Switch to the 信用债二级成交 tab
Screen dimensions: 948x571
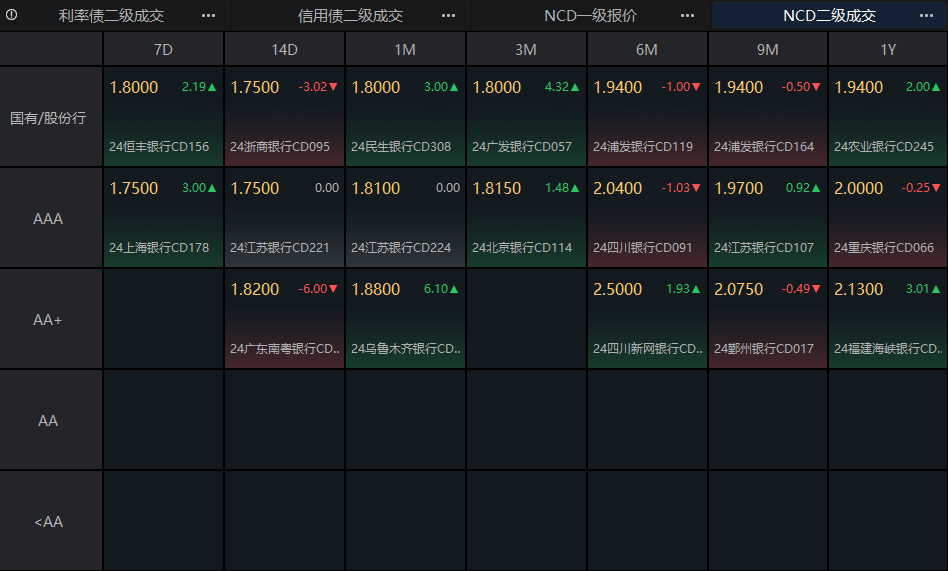pos(351,16)
